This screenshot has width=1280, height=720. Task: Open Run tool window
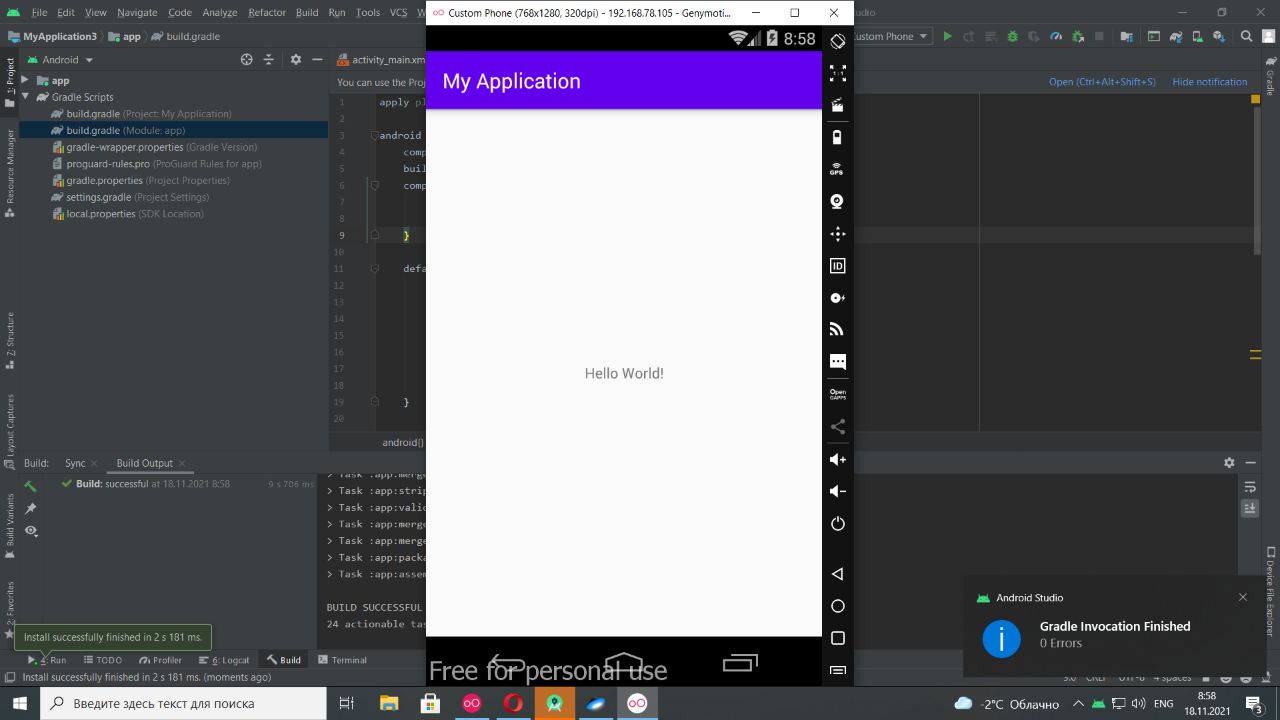47,660
